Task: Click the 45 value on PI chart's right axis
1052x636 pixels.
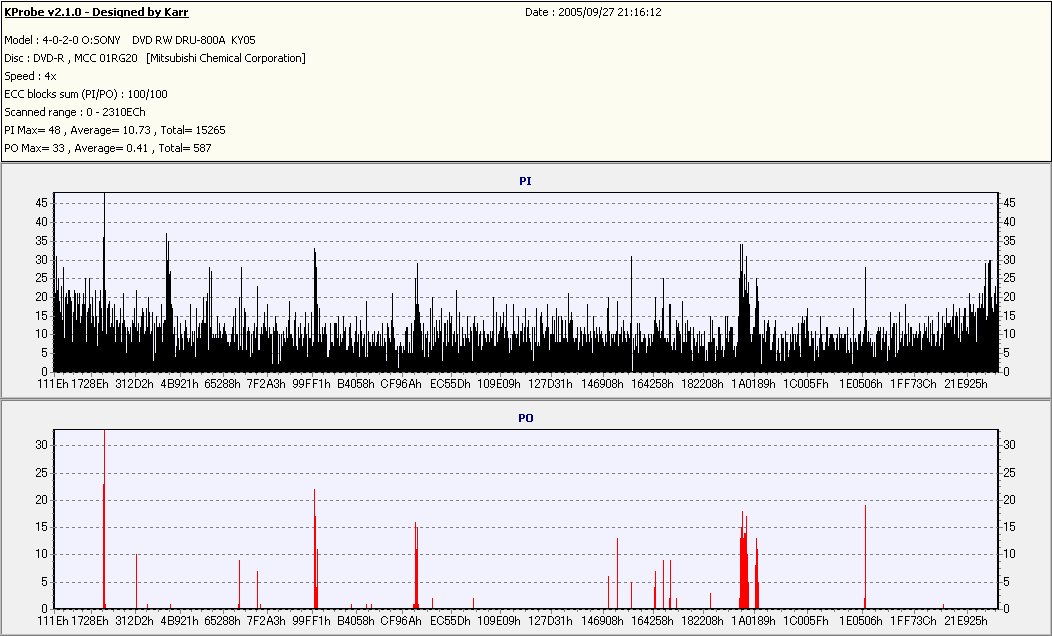Action: click(x=1009, y=203)
